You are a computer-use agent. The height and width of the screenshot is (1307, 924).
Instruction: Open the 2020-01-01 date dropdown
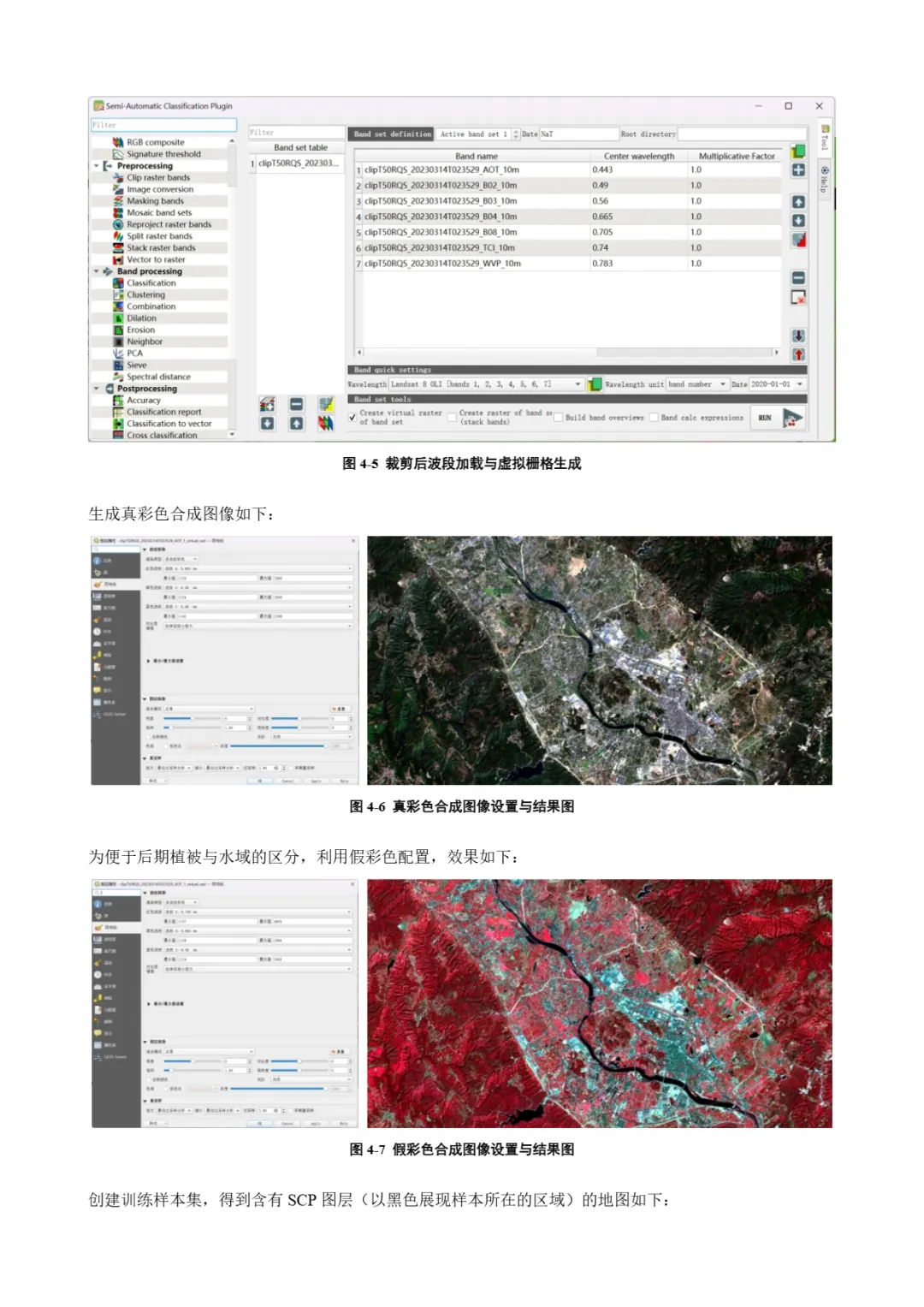[778, 384]
